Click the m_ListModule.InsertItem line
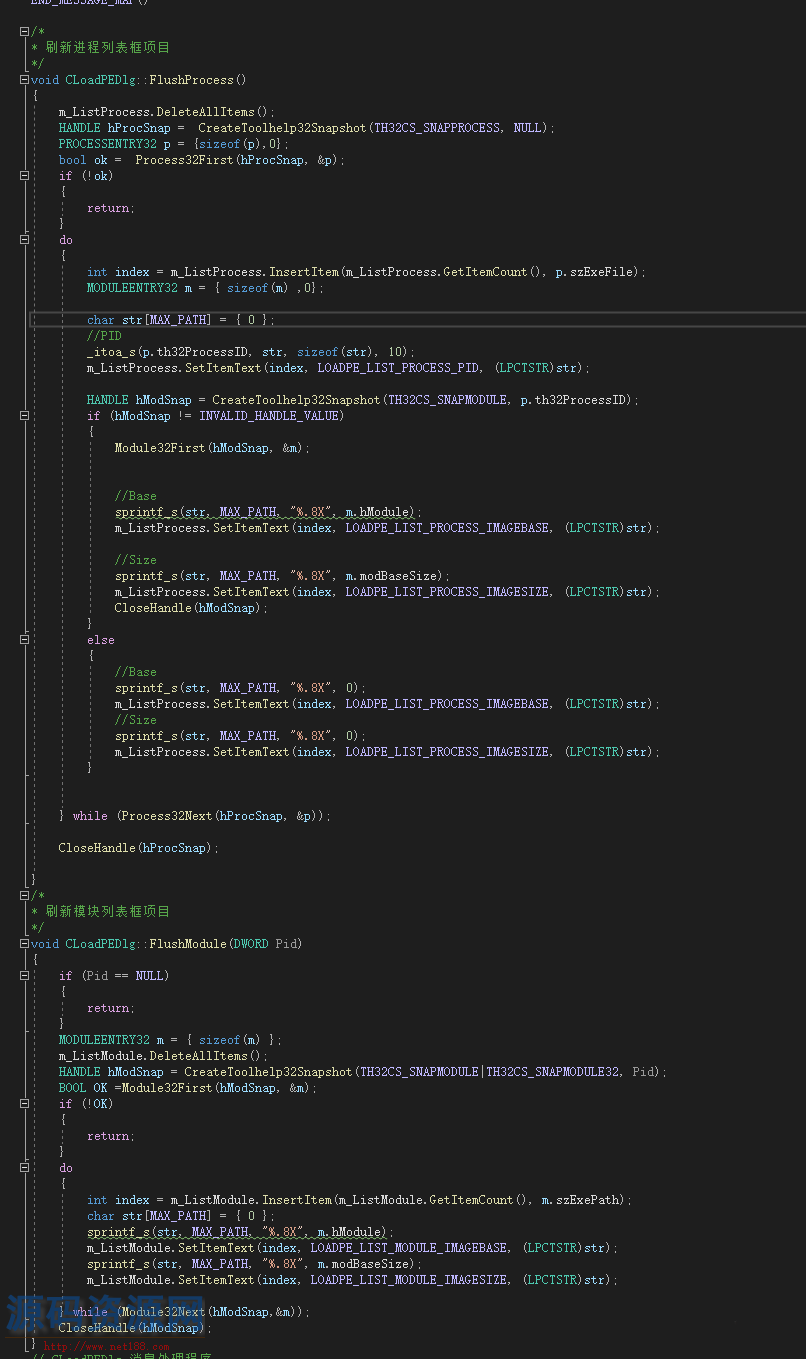This screenshot has height=1359, width=806. pyautogui.click(x=359, y=1200)
